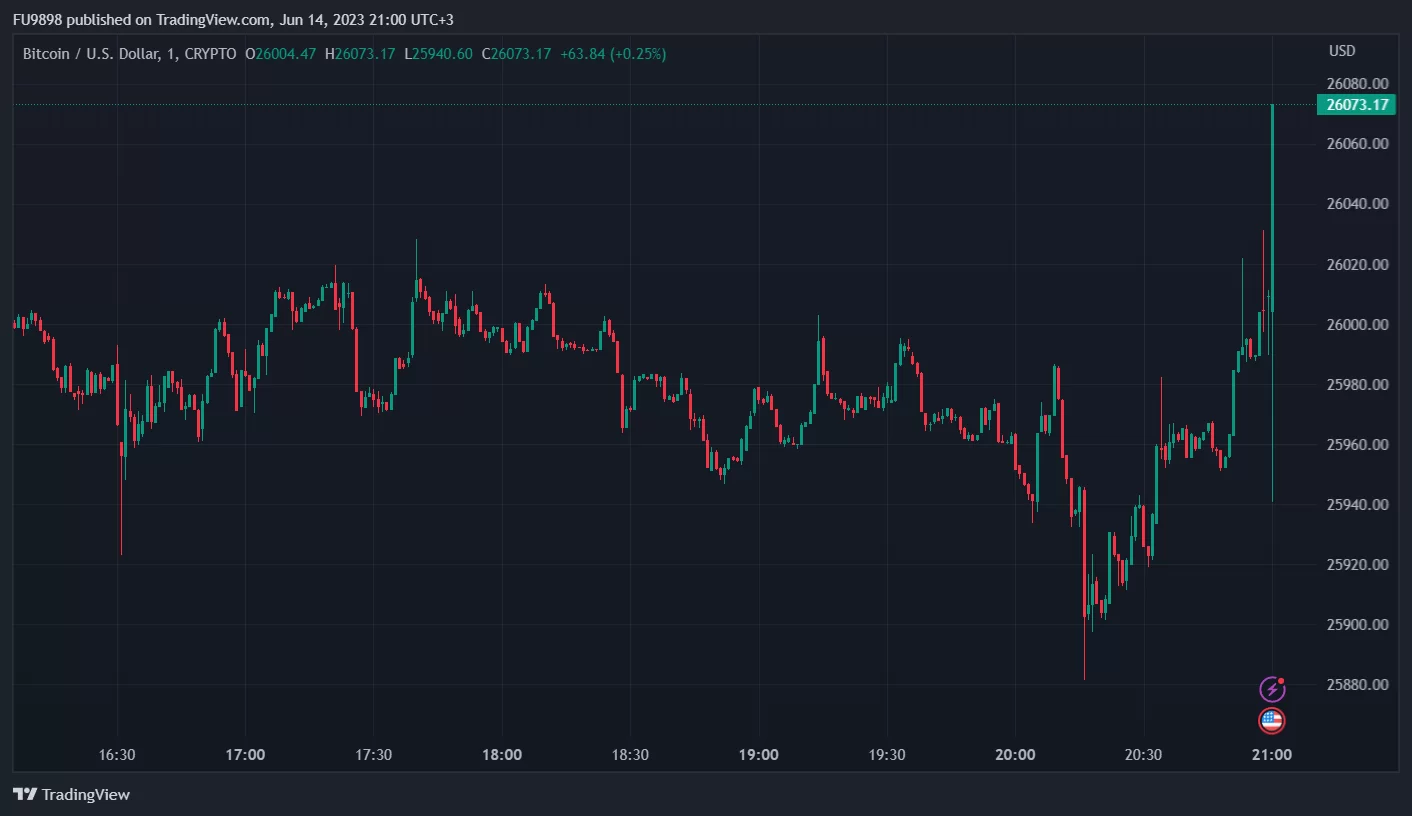Click the US flag economic event icon

point(1271,720)
